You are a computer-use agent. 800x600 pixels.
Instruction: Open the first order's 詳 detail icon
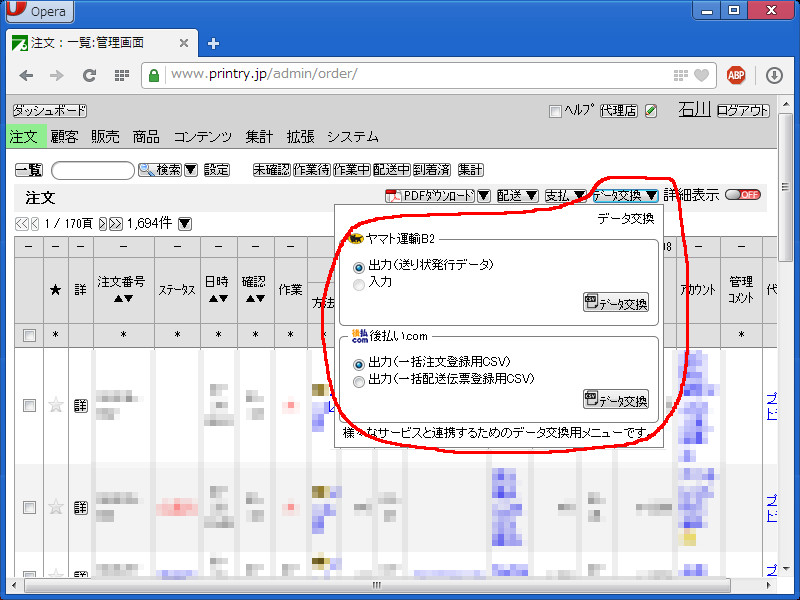coord(81,405)
